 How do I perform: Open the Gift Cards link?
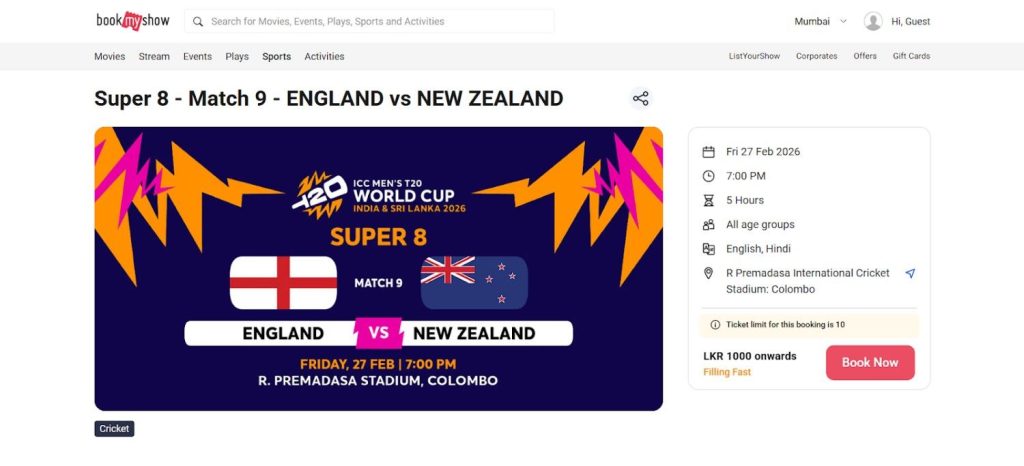pyautogui.click(x=911, y=57)
